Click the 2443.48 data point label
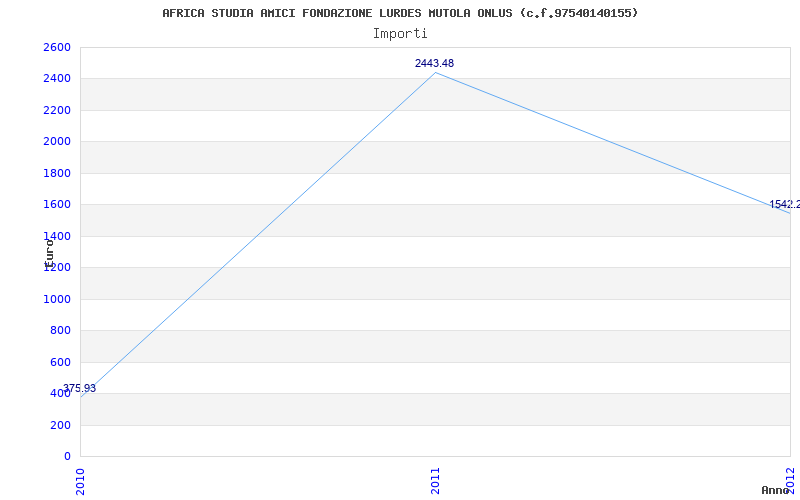 434,63
